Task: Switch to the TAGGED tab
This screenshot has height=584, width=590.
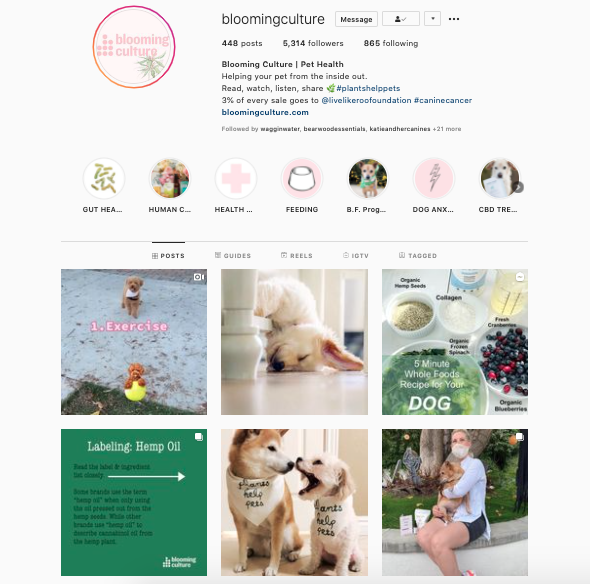Action: pos(418,256)
